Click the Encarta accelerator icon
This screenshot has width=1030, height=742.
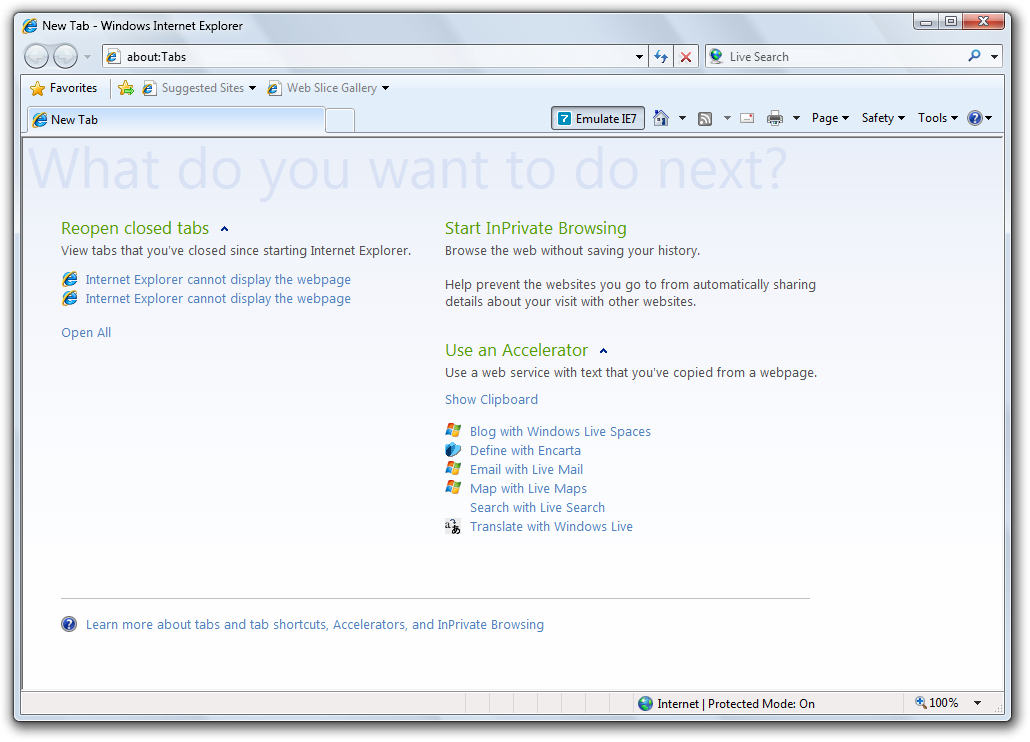pos(453,450)
